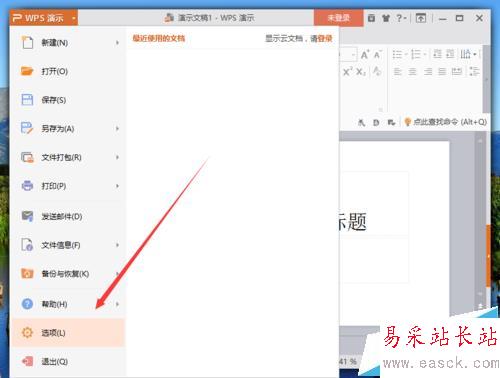Viewport: 500px width, 378px height.
Task: Click the 选项(L) gear icon
Action: pos(27,333)
